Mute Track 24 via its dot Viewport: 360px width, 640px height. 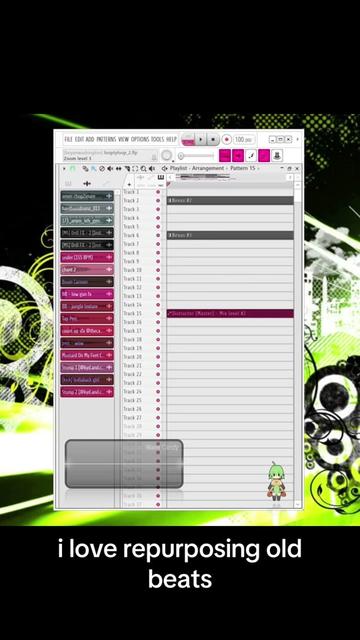click(x=158, y=392)
